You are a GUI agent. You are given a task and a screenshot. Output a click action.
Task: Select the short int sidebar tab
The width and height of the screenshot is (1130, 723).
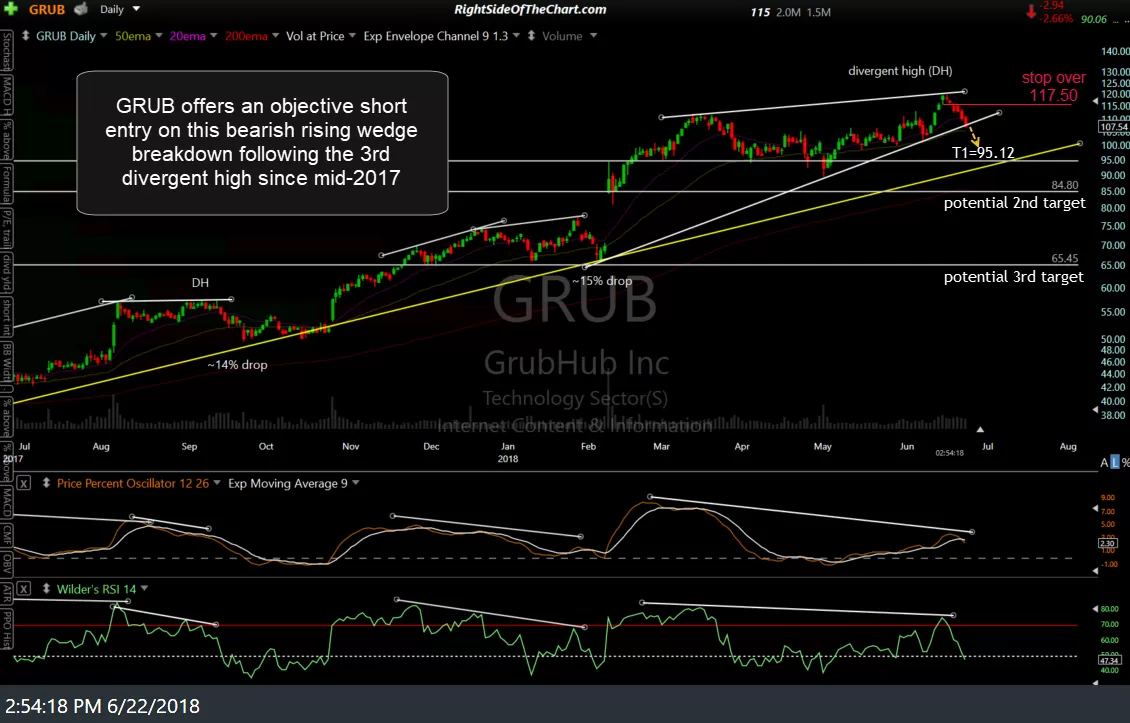tap(6, 318)
